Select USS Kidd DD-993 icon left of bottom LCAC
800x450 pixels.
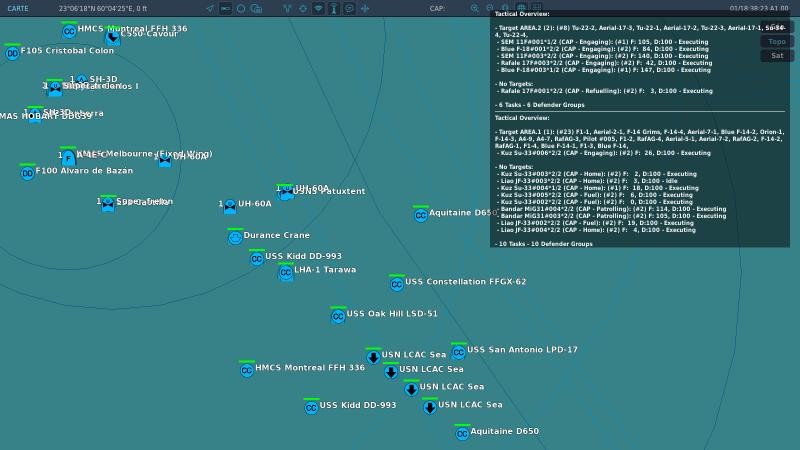point(311,408)
